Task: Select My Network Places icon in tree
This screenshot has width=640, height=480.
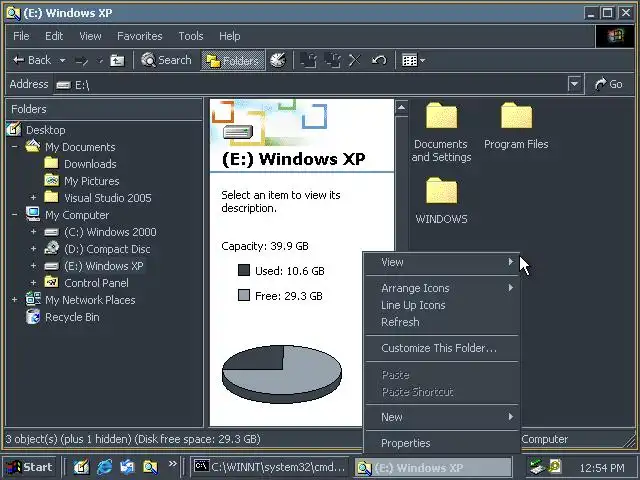Action: pos(33,299)
